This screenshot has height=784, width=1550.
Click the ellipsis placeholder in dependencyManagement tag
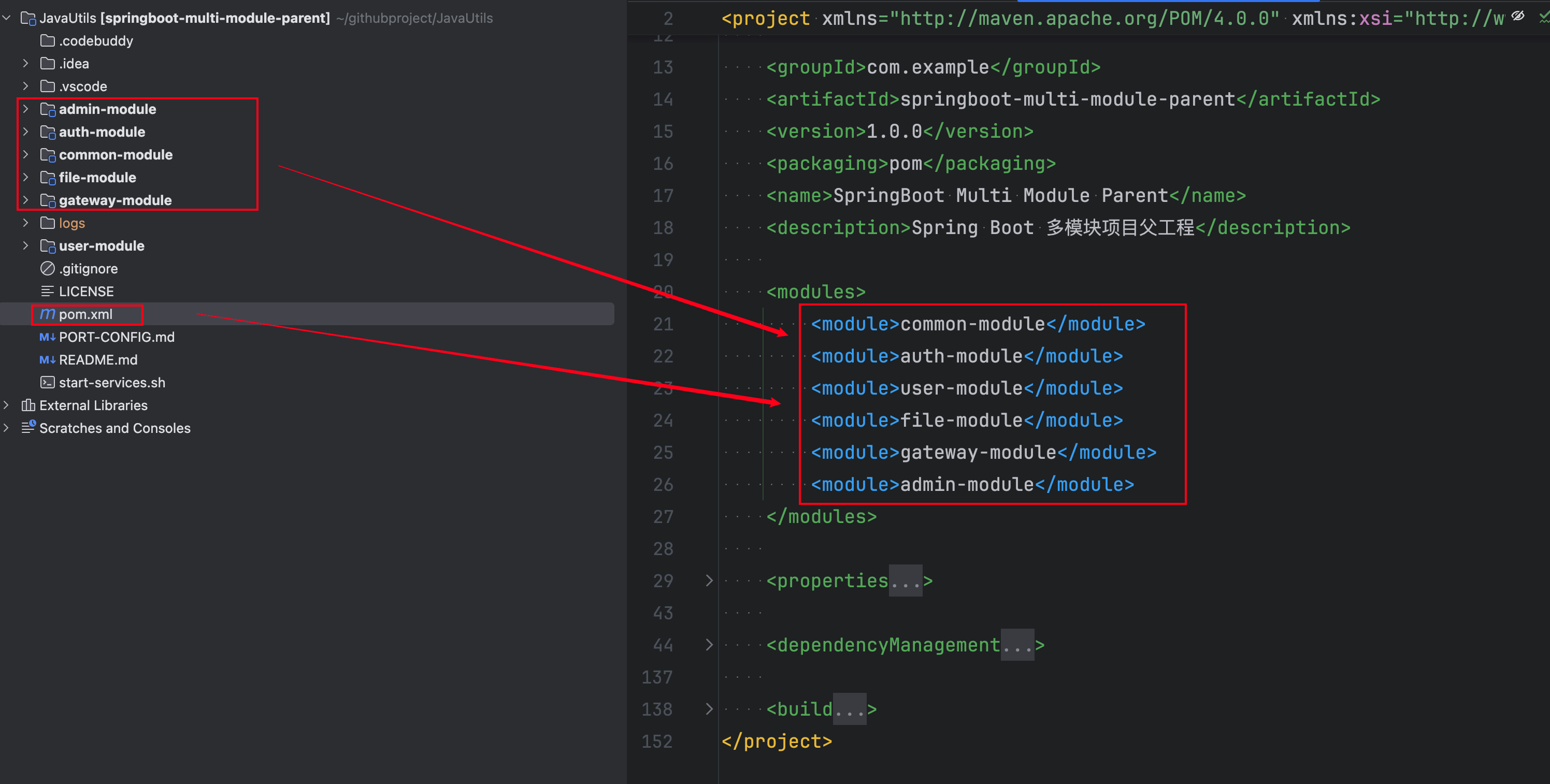[x=1017, y=645]
